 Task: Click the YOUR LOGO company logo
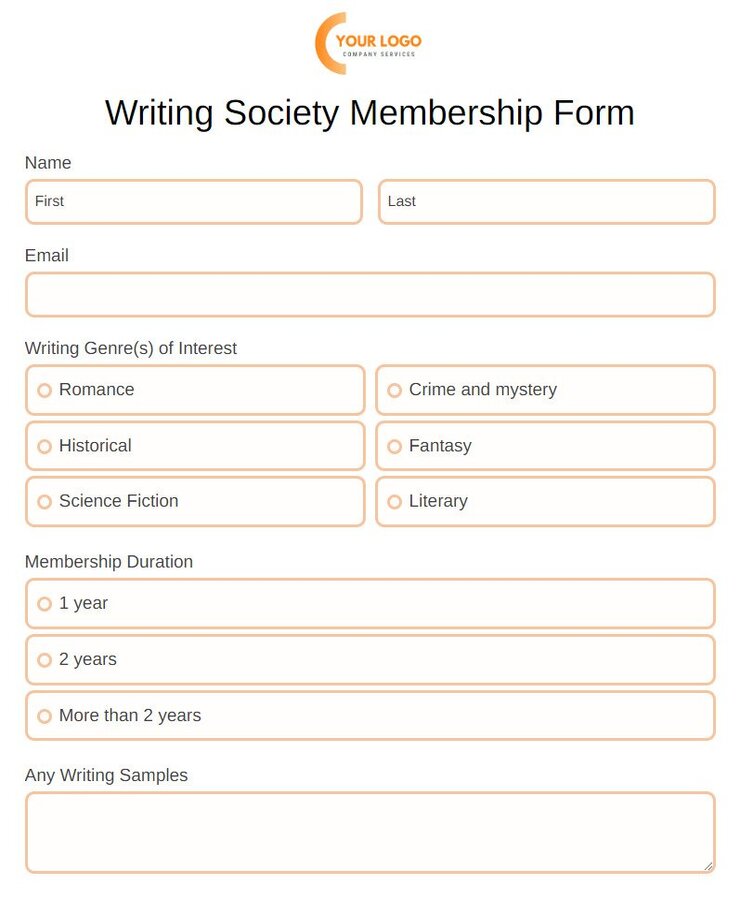[370, 40]
